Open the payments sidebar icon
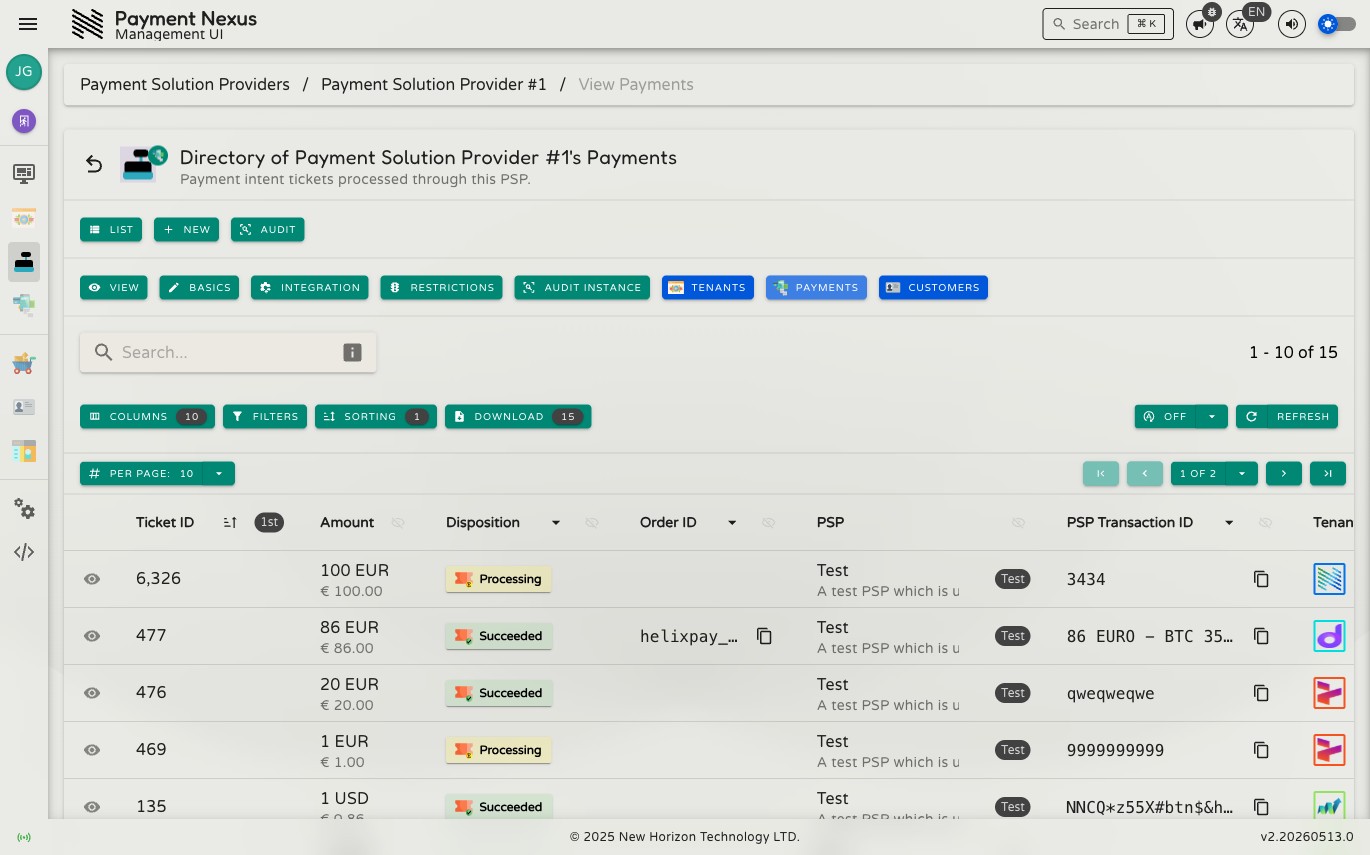 point(24,305)
